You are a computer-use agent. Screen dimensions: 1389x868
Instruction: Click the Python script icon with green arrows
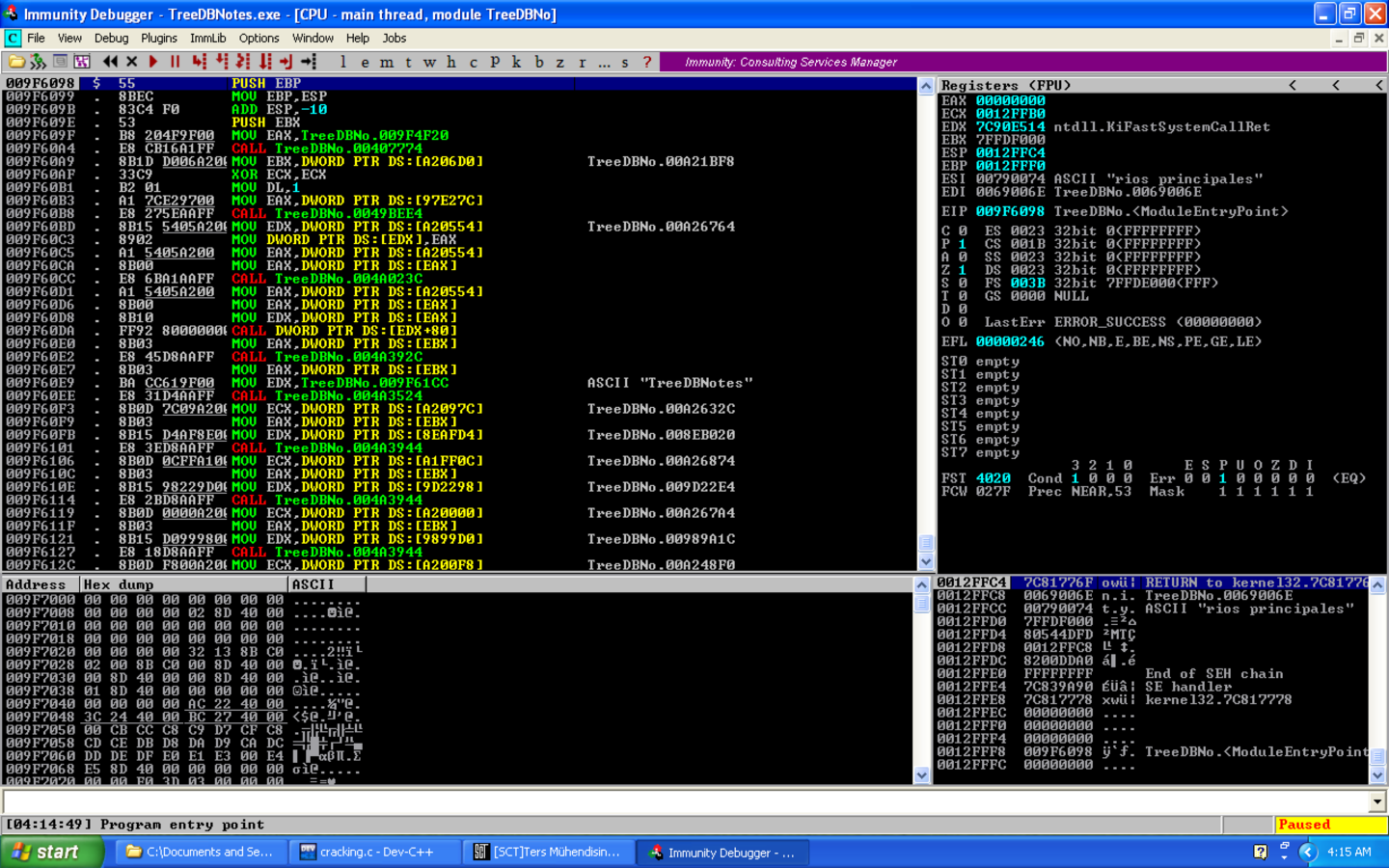(38, 62)
